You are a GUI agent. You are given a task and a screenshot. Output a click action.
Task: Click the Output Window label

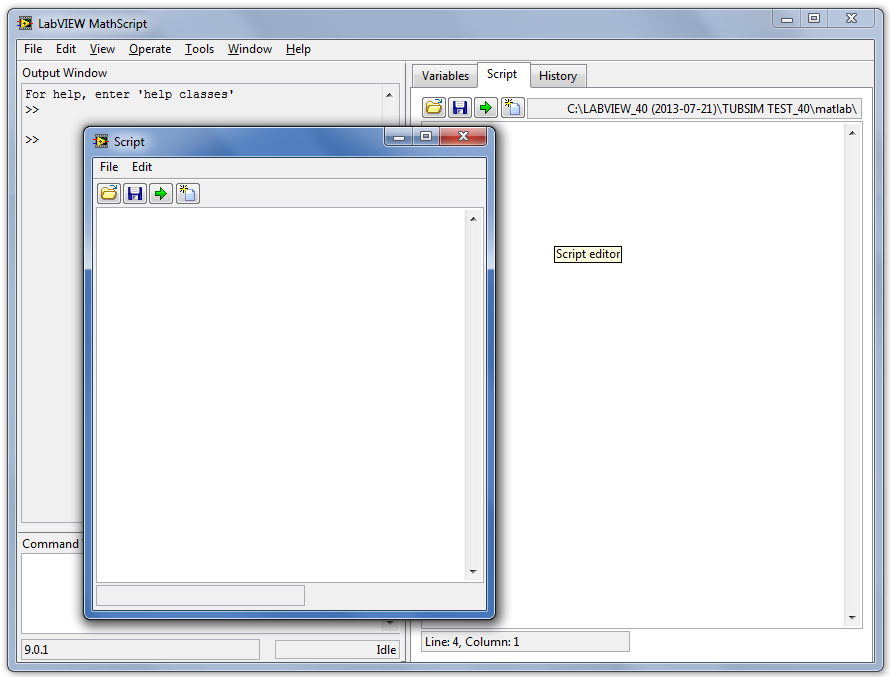click(x=64, y=73)
